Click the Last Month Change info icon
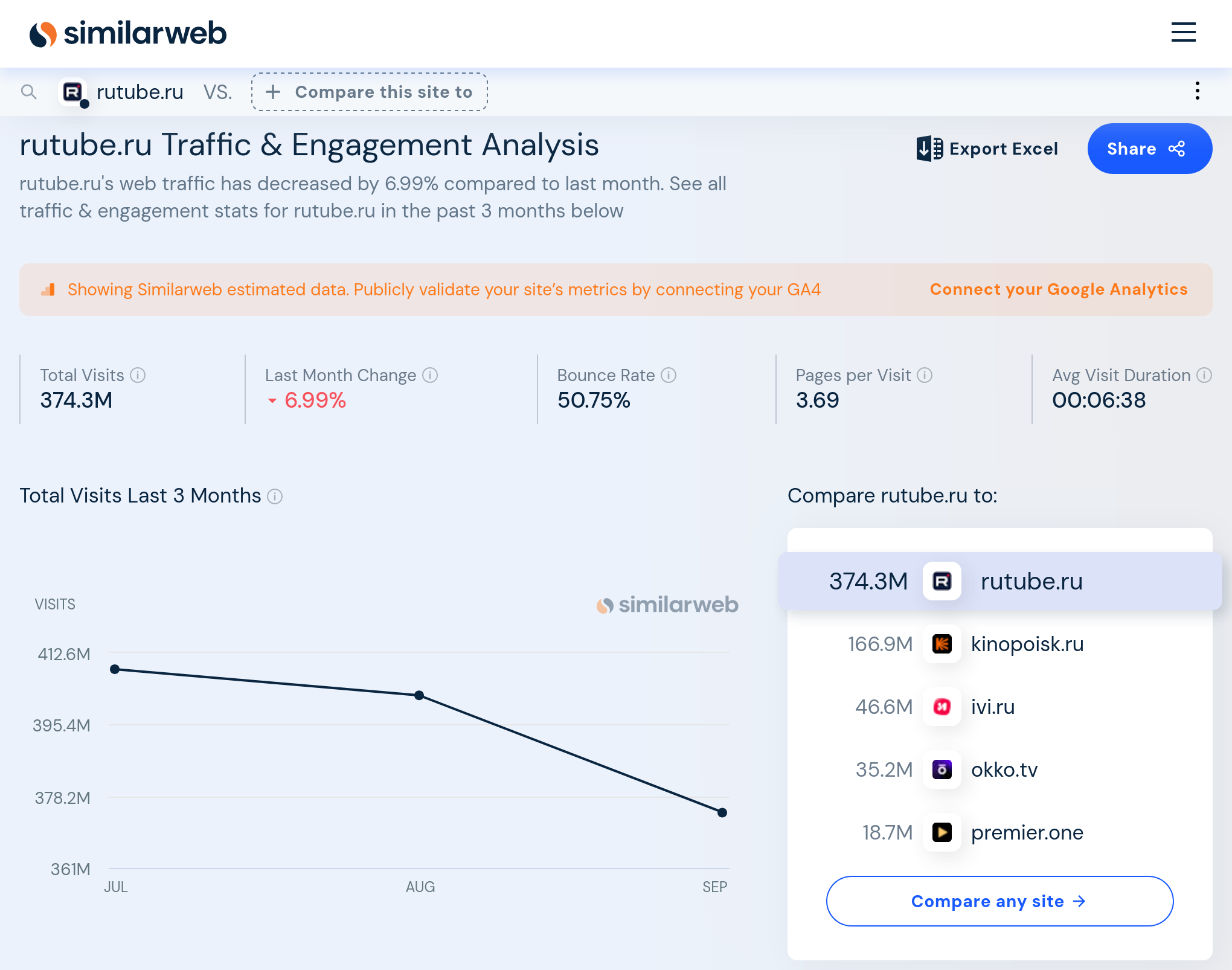 click(430, 375)
